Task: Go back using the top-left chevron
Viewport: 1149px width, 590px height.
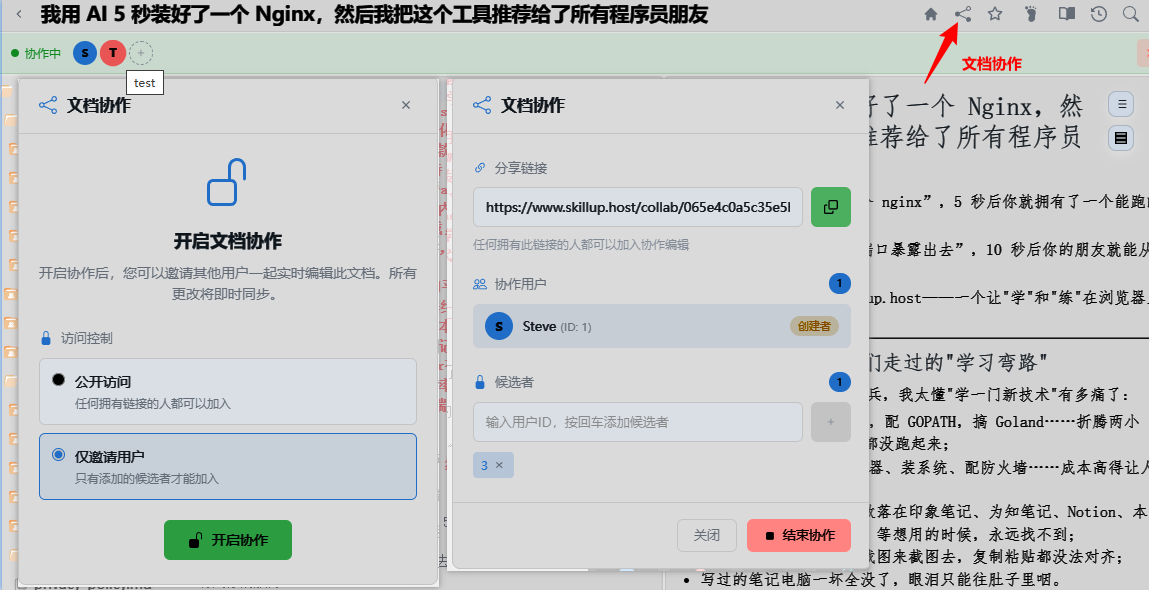Action: point(18,14)
